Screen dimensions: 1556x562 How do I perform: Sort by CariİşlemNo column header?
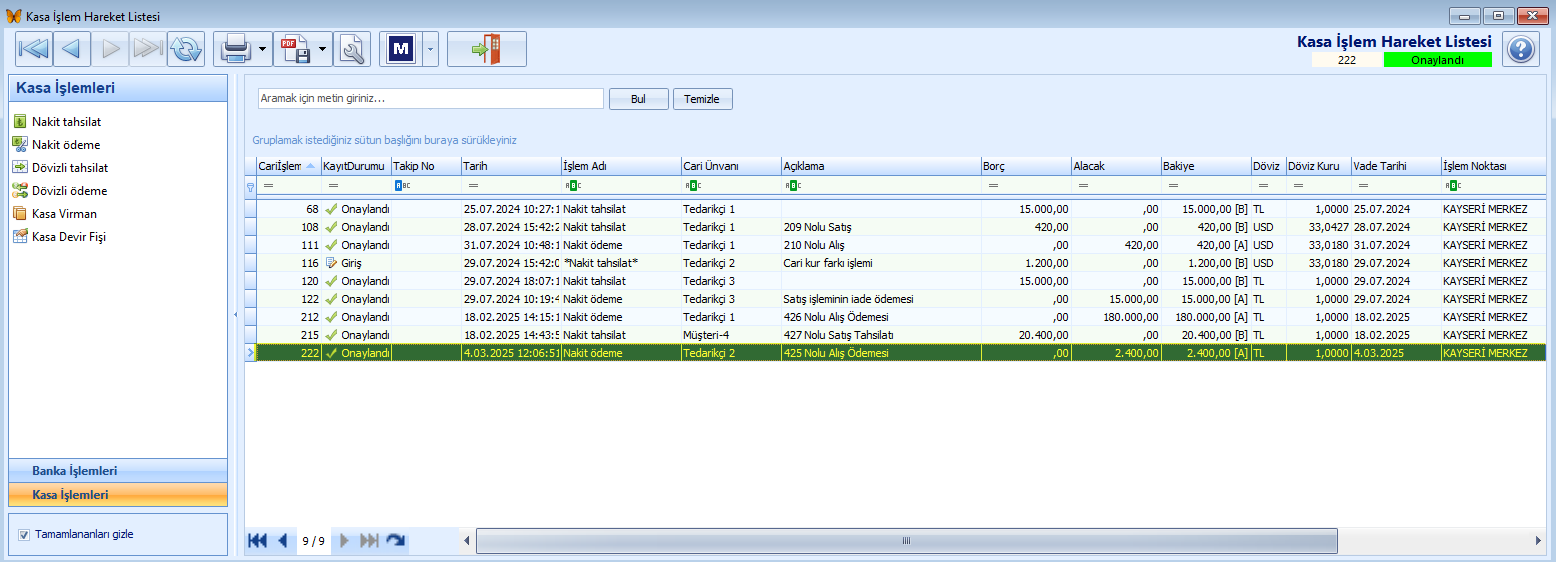288,166
